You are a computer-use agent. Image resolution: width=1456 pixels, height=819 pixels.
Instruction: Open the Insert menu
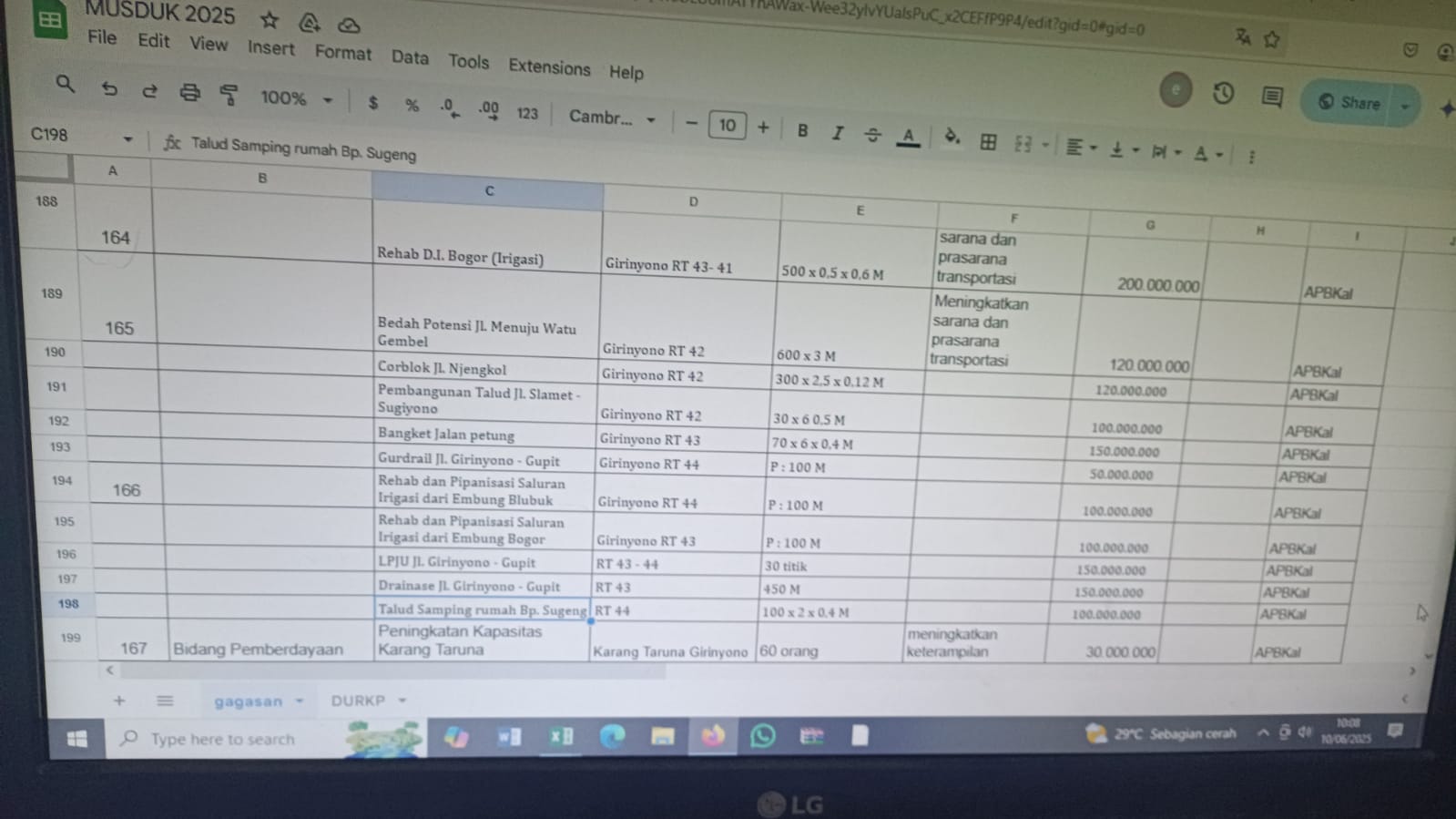point(270,47)
